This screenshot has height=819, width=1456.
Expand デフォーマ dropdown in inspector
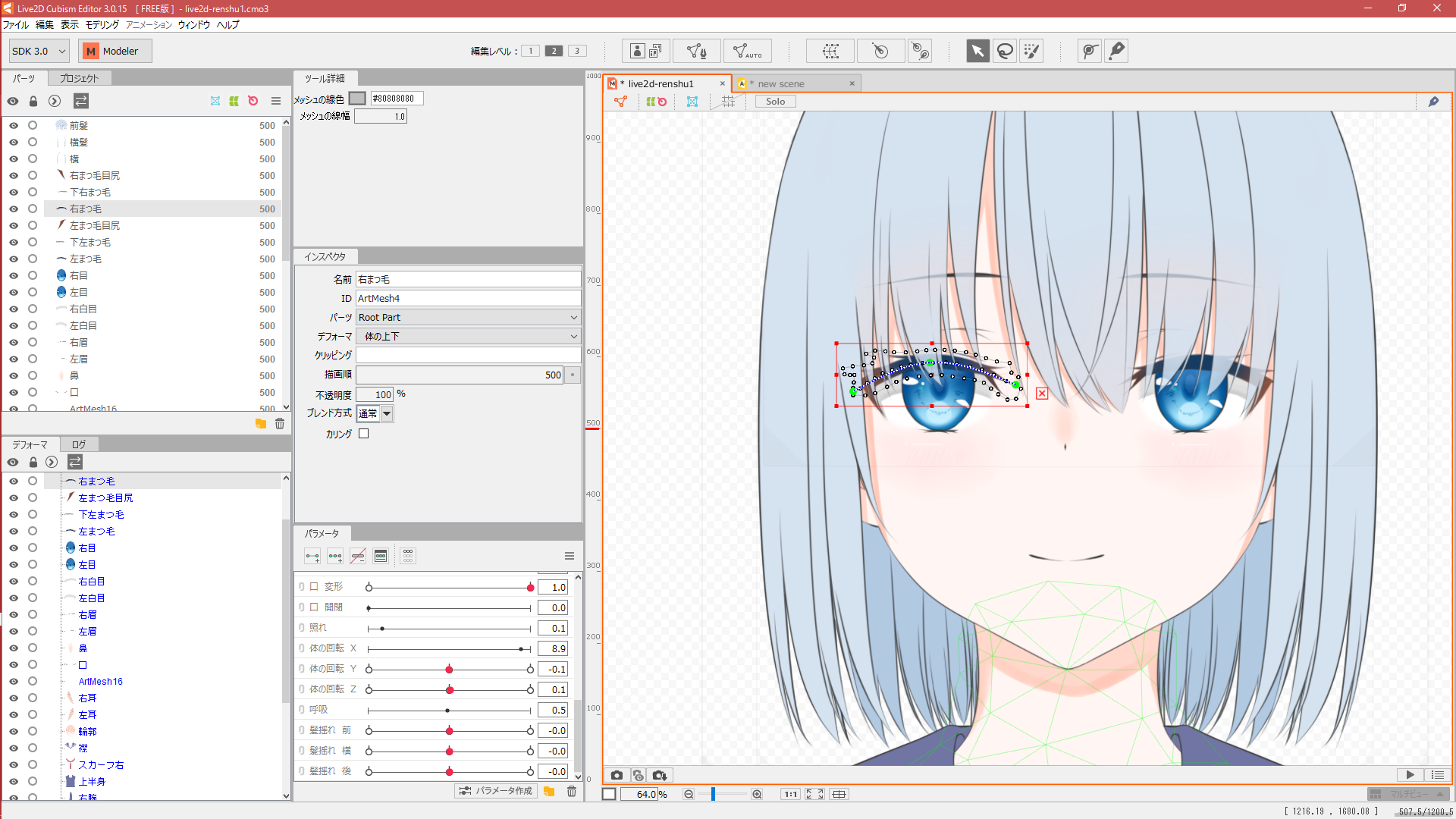[573, 336]
